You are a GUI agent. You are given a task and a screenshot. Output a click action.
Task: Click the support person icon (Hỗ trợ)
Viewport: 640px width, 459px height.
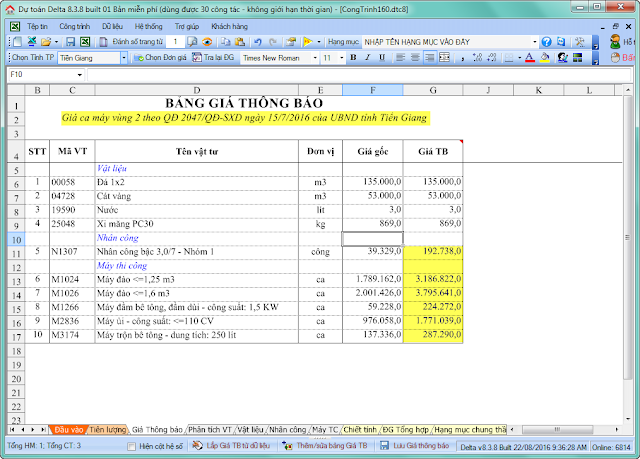[x=615, y=42]
